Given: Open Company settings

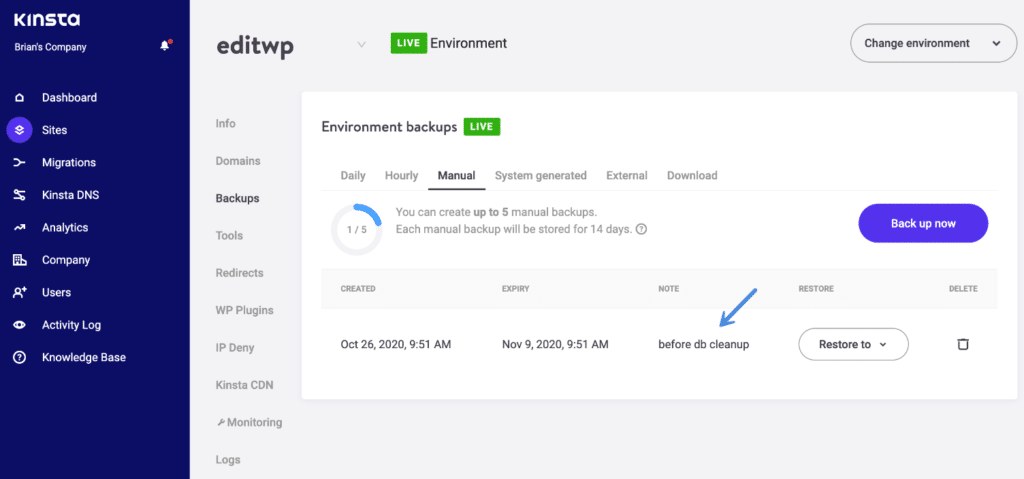Looking at the screenshot, I should coord(66,260).
